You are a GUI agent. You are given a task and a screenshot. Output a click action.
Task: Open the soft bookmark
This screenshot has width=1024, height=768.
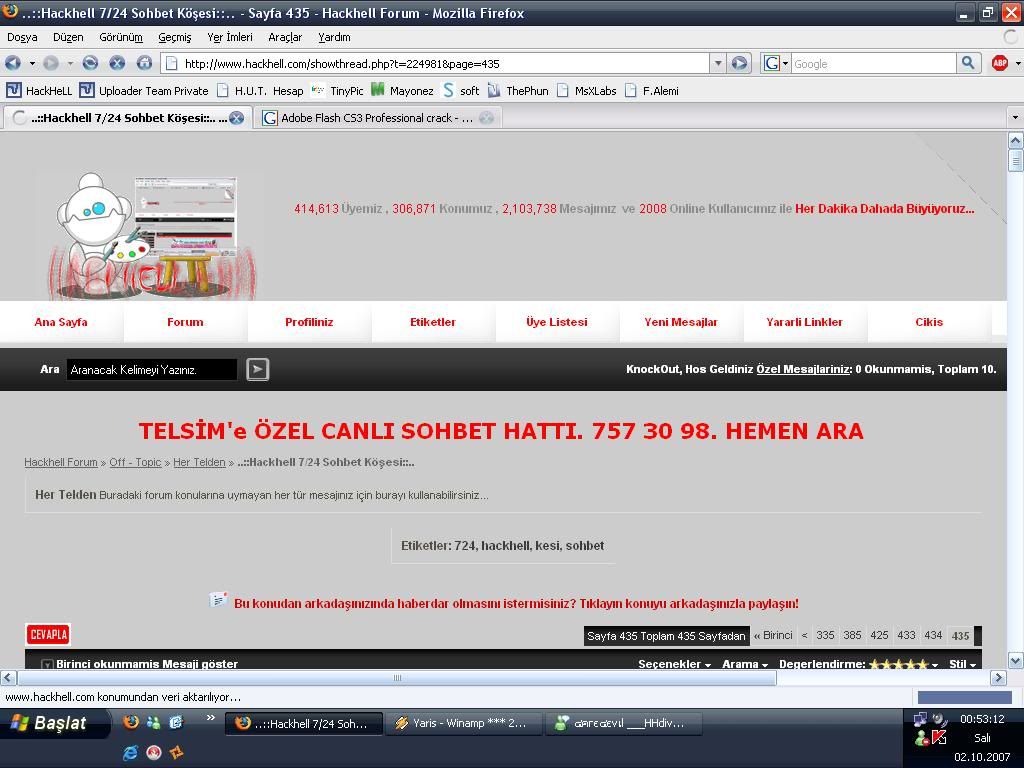pos(460,91)
